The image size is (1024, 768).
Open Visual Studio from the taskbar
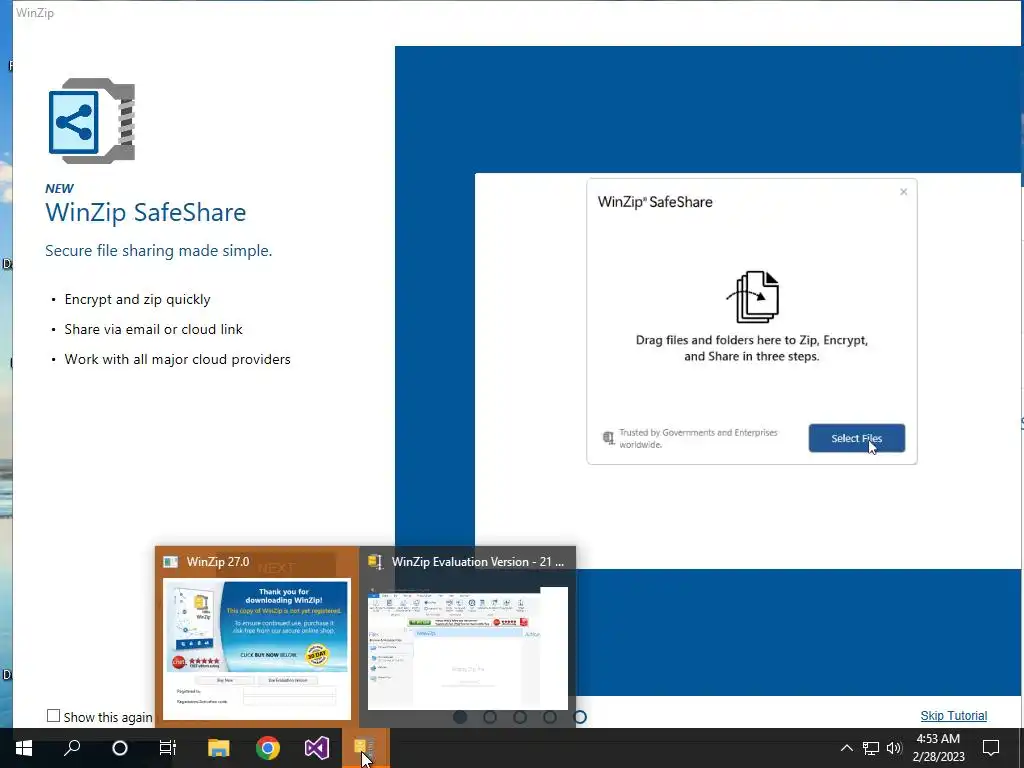pyautogui.click(x=317, y=748)
